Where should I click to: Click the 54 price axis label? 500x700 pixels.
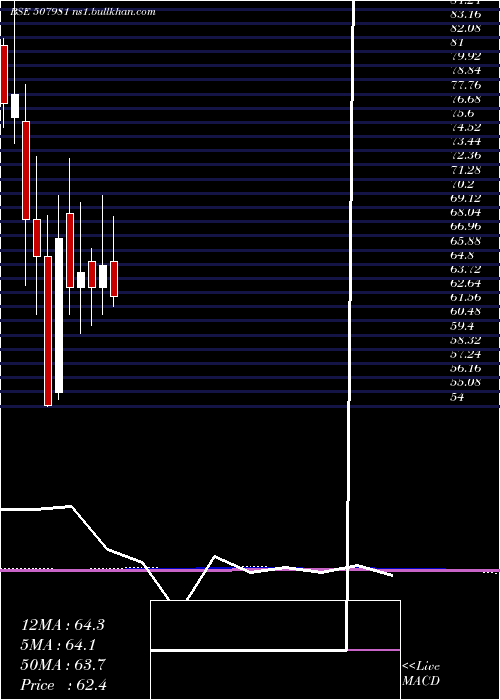tap(458, 397)
